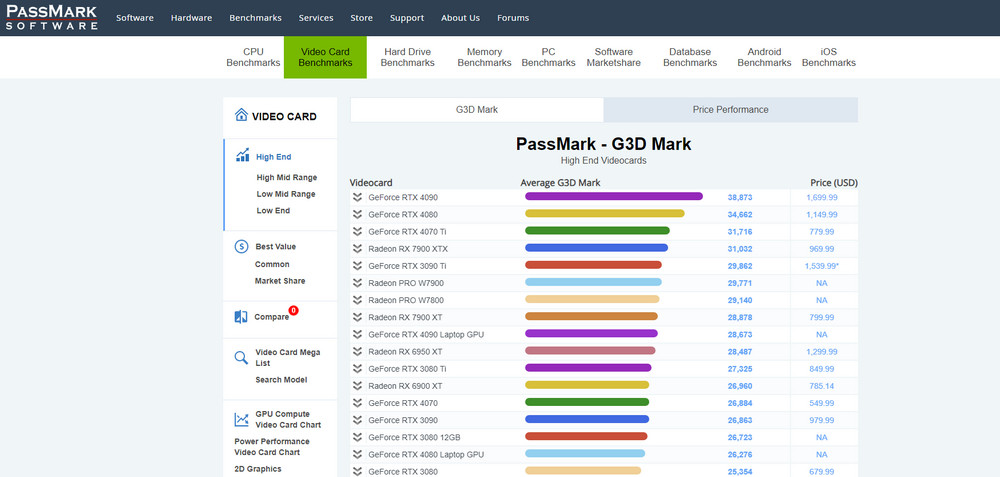Click the GeForce RTX 4080 yellow bar
The image size is (1000, 477).
pos(605,214)
